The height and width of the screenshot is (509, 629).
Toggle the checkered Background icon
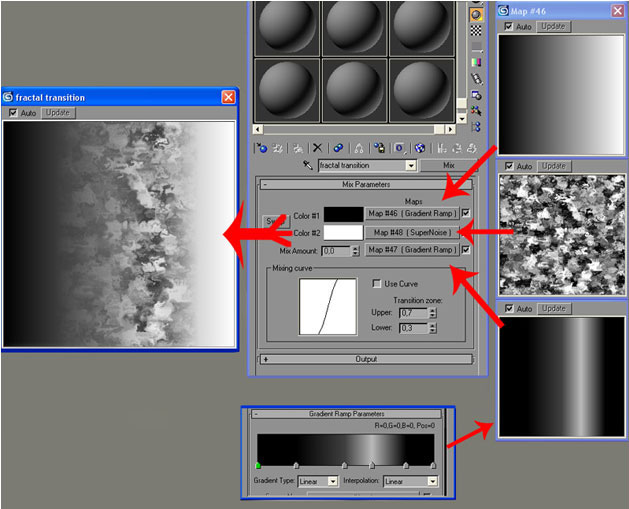point(476,32)
